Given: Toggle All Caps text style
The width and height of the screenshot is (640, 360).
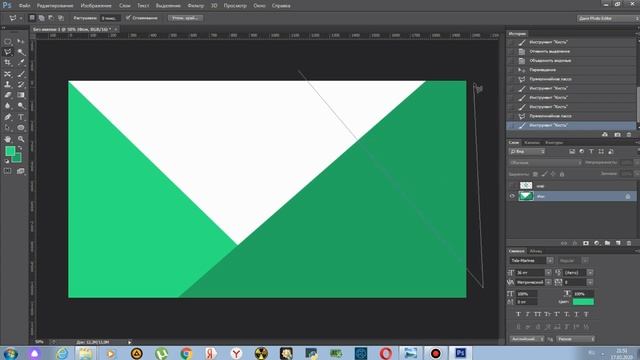Looking at the screenshot, I should point(538,314).
